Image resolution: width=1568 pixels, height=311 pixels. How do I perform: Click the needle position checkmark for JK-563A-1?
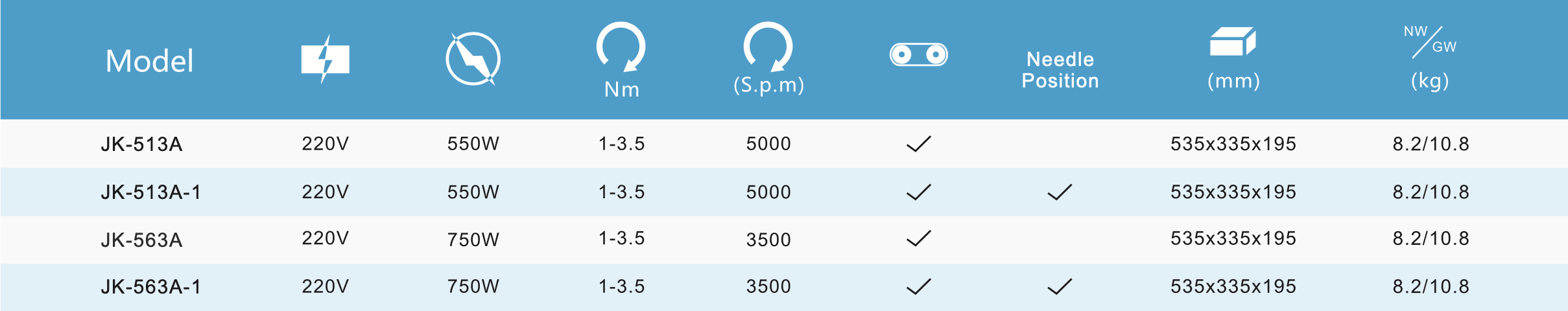(x=1060, y=286)
